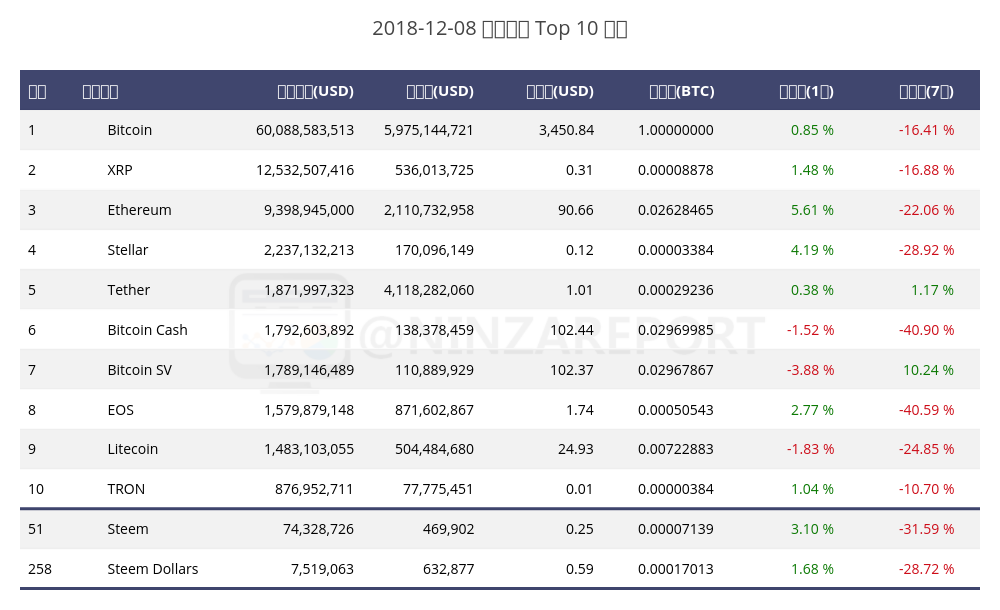Image resolution: width=1000 pixels, height=610 pixels.
Task: Click market cap value "1,792,603,892"
Action: pos(309,331)
